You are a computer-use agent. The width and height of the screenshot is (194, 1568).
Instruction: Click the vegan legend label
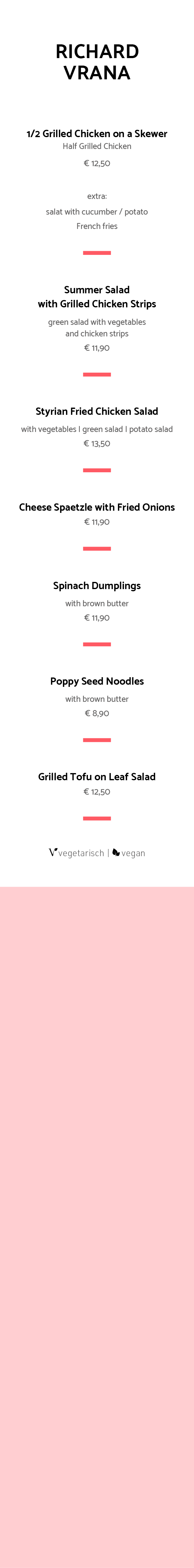[133, 853]
